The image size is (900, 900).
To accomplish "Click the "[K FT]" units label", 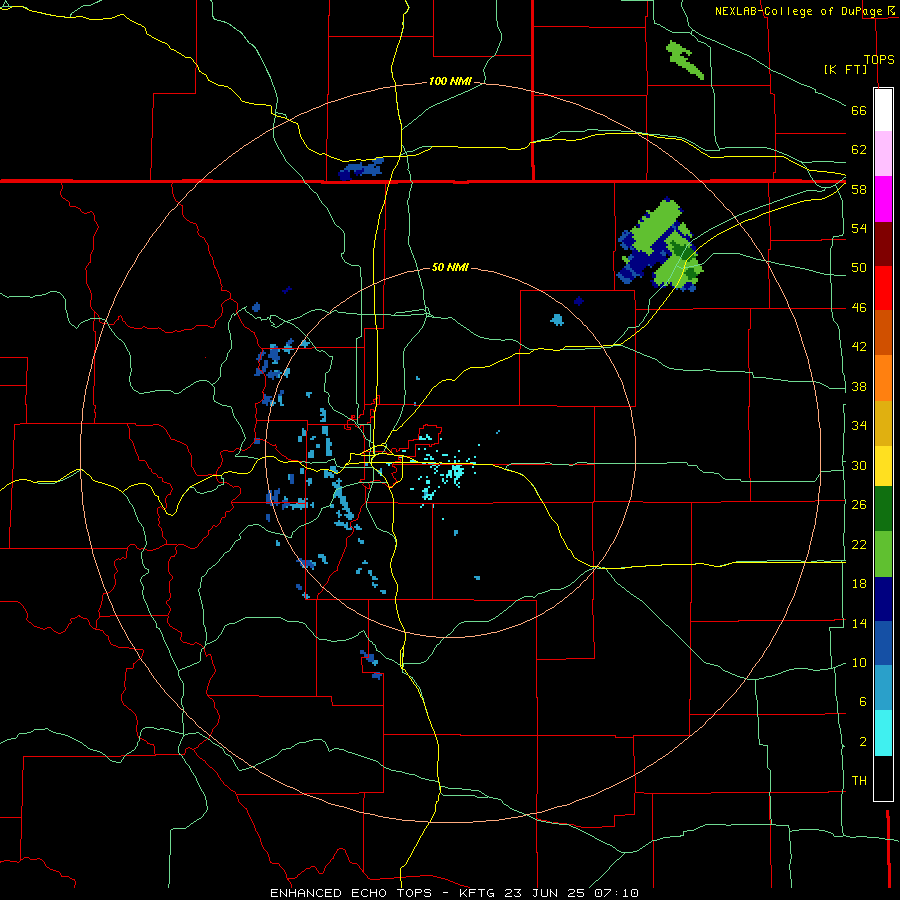I will click(x=845, y=69).
